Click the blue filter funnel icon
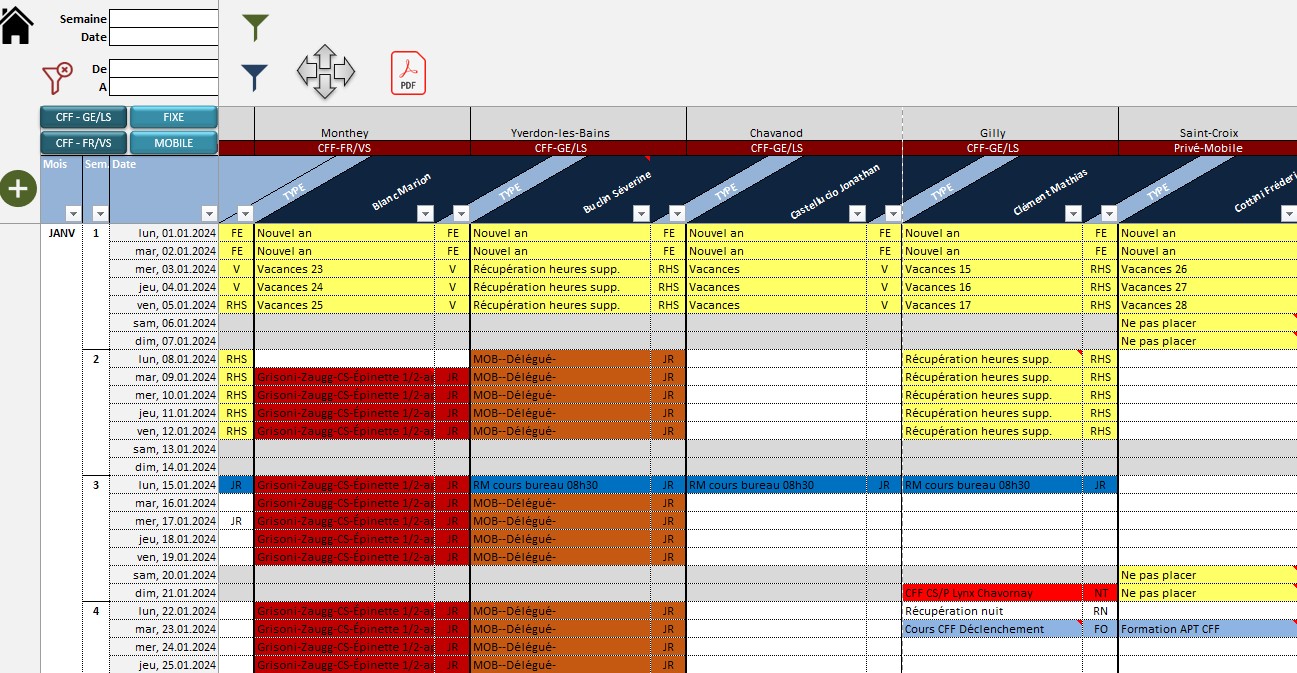The height and width of the screenshot is (673, 1297). click(x=256, y=77)
